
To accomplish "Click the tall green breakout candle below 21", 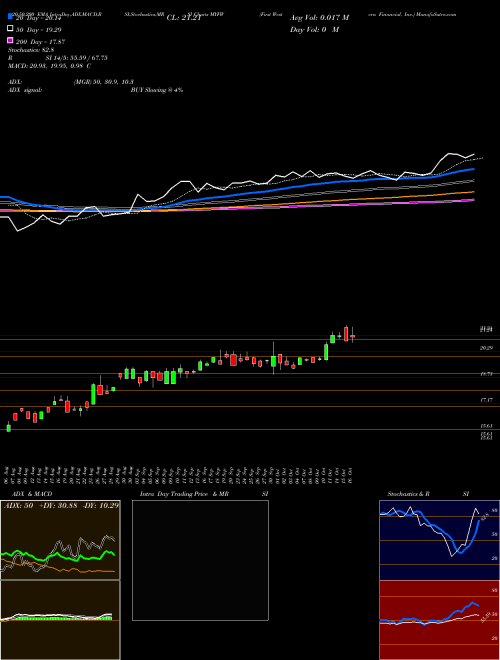I will point(326,352).
